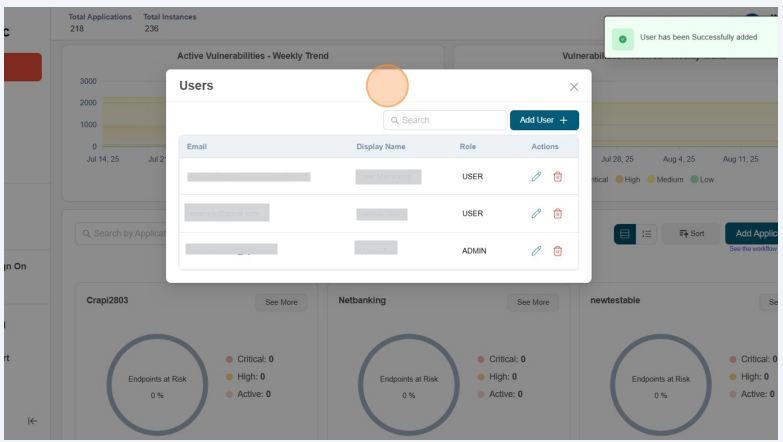This screenshot has width=783, height=442.
Task: Click See More on Netbanking card
Action: pyautogui.click(x=533, y=302)
